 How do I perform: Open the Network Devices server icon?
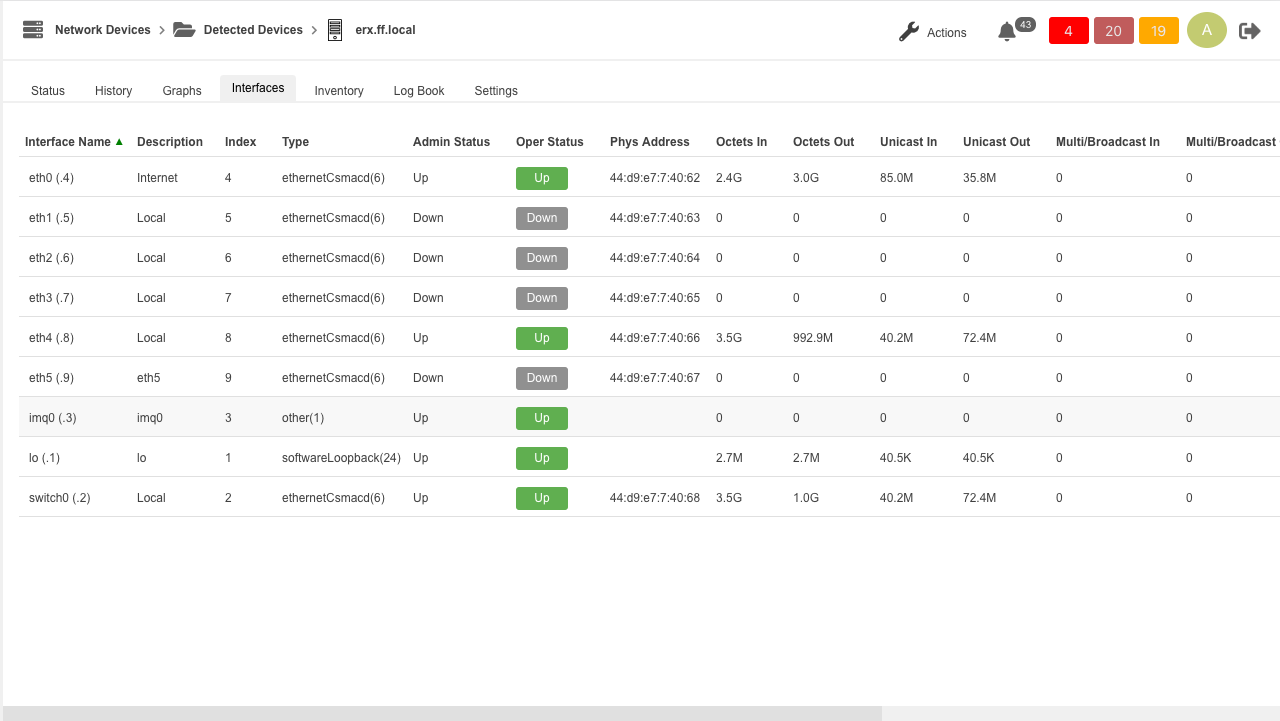pyautogui.click(x=33, y=30)
